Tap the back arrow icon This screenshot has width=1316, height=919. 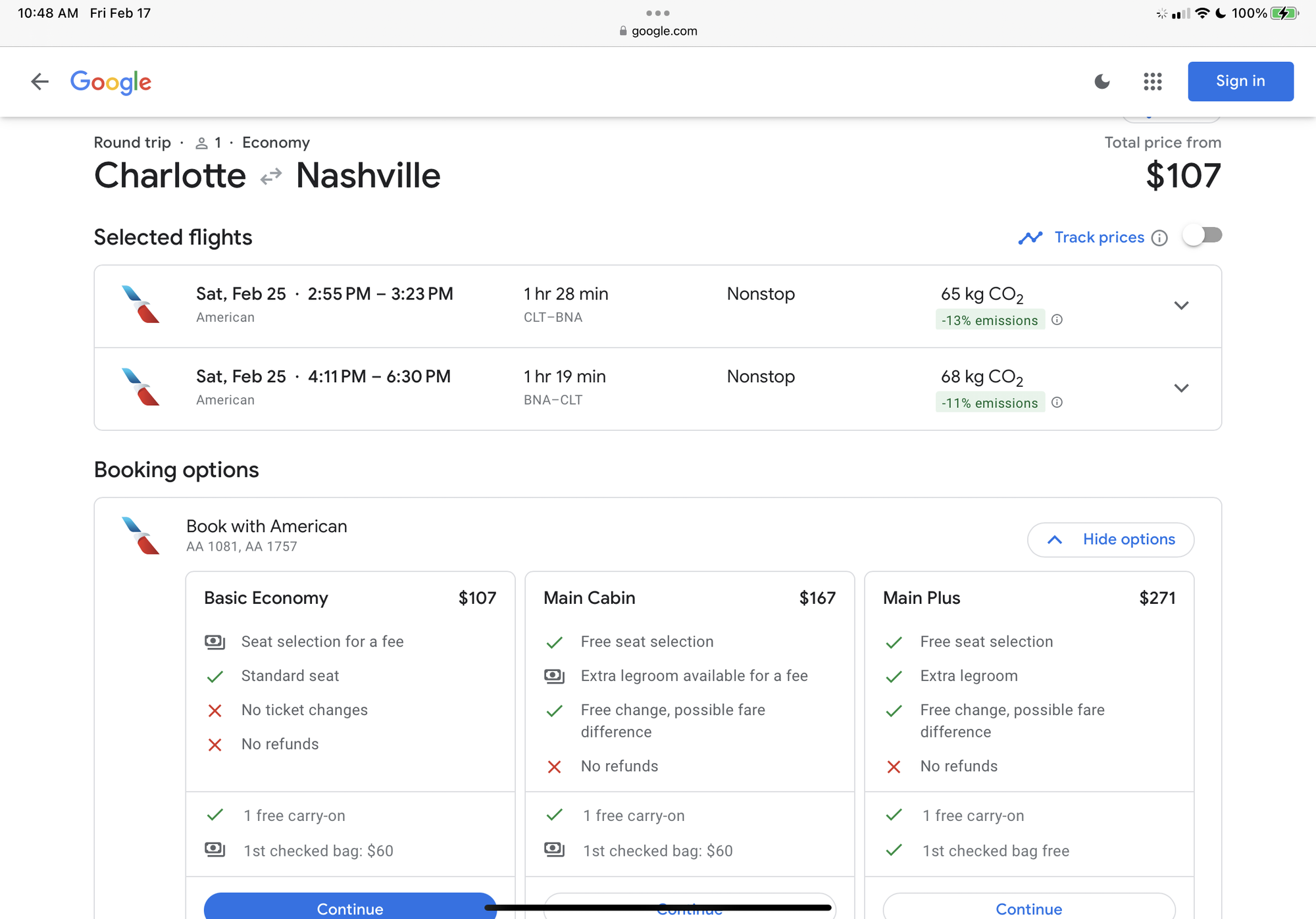[40, 82]
